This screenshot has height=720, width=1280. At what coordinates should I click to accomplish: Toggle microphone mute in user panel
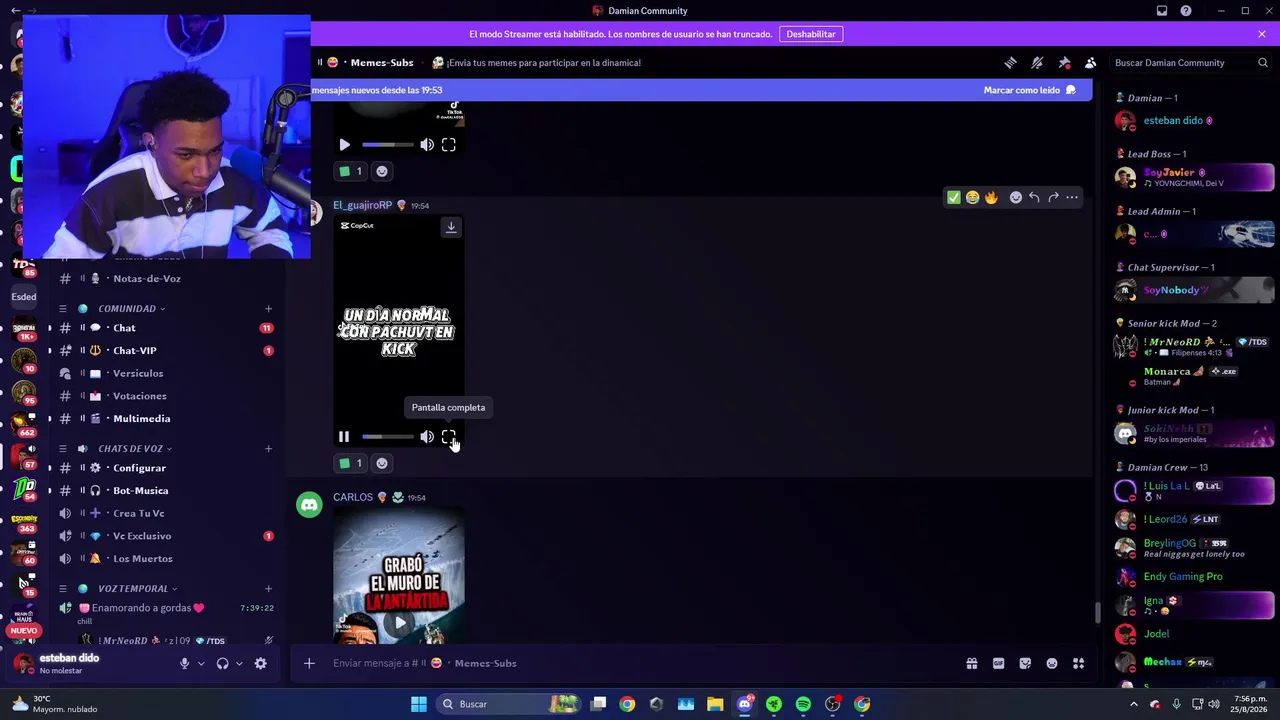pos(184,663)
